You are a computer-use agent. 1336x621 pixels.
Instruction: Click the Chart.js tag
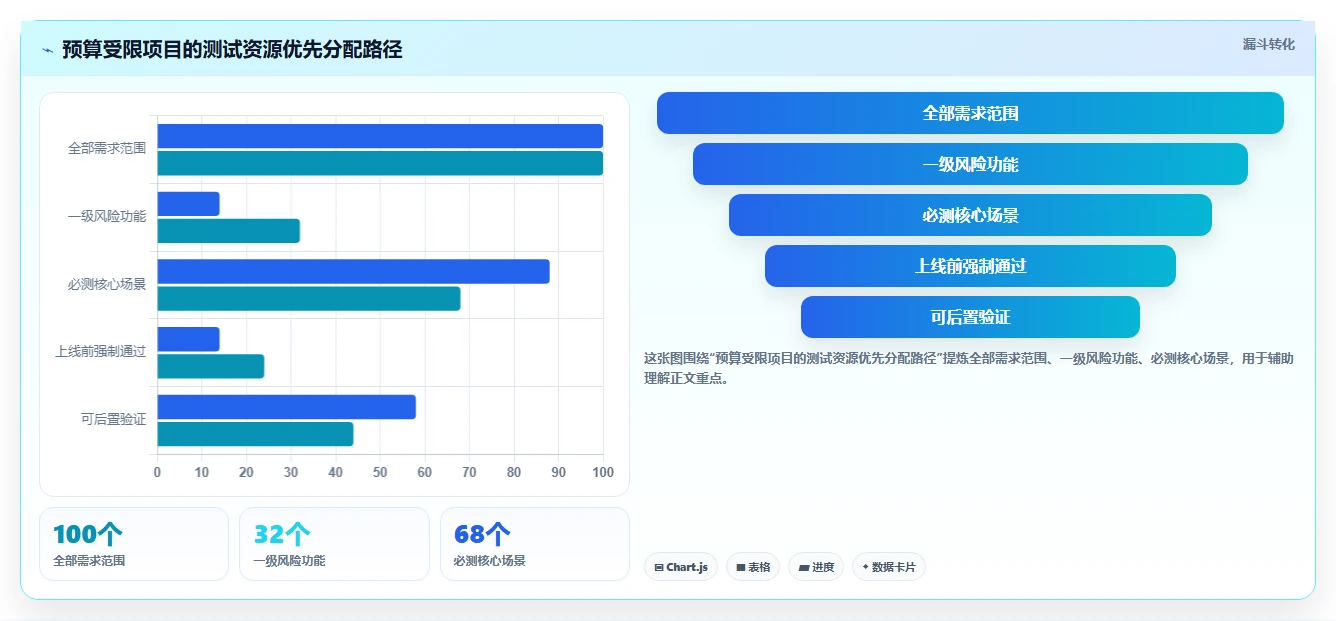680,567
